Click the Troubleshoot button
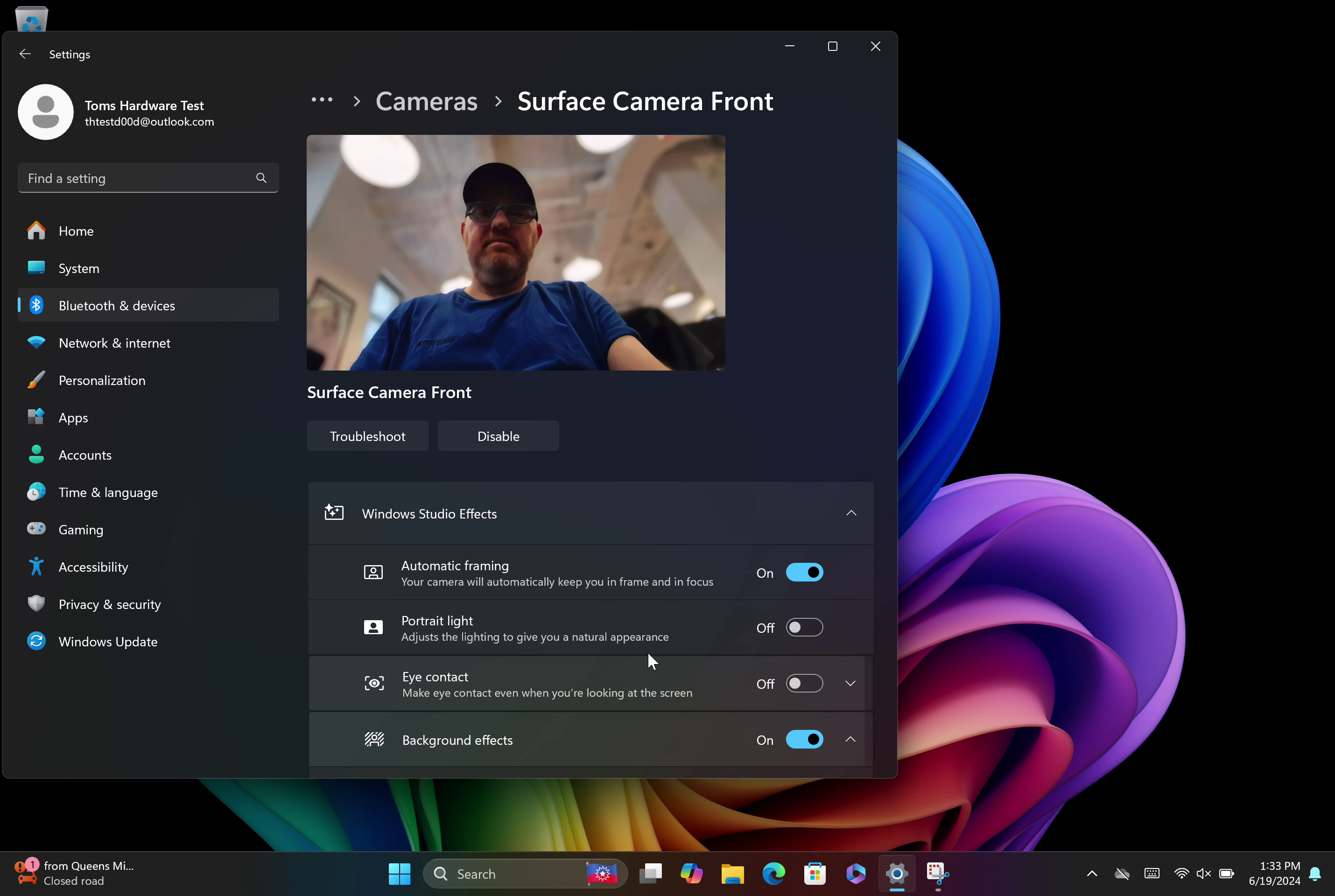 367,436
